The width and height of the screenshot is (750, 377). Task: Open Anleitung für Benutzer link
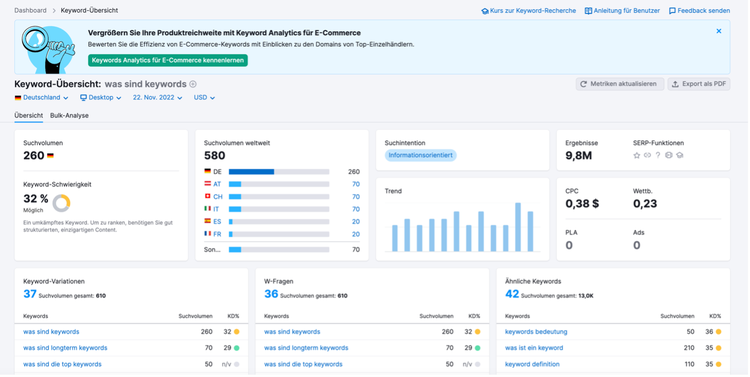[x=622, y=11]
